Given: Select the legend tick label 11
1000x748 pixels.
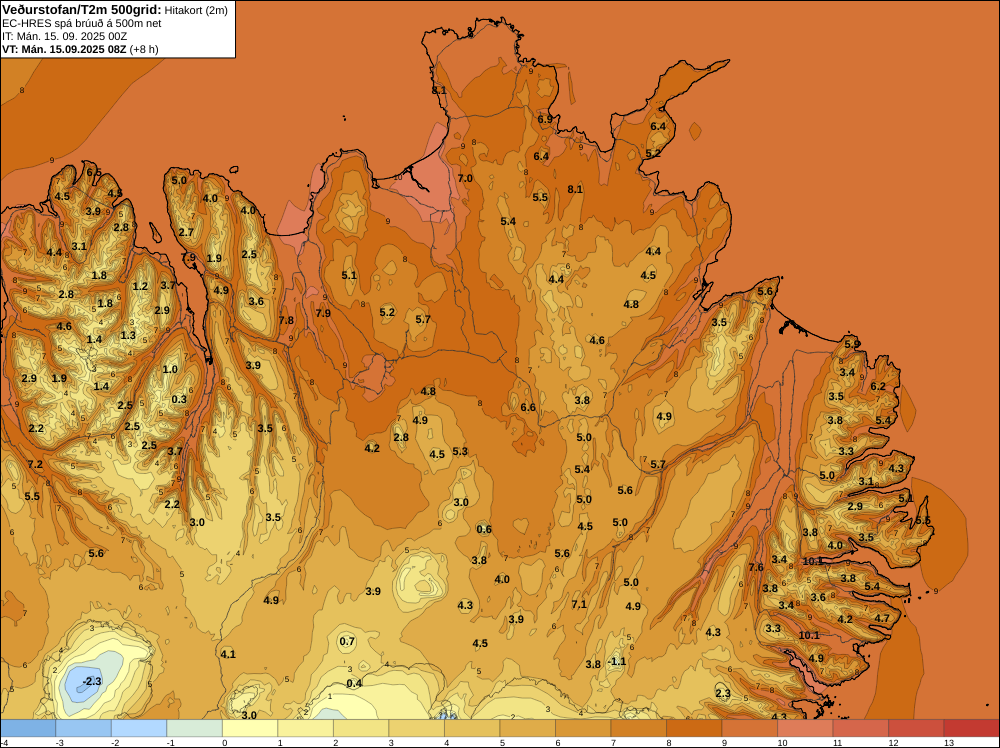Looking at the screenshot, I should 837,742.
